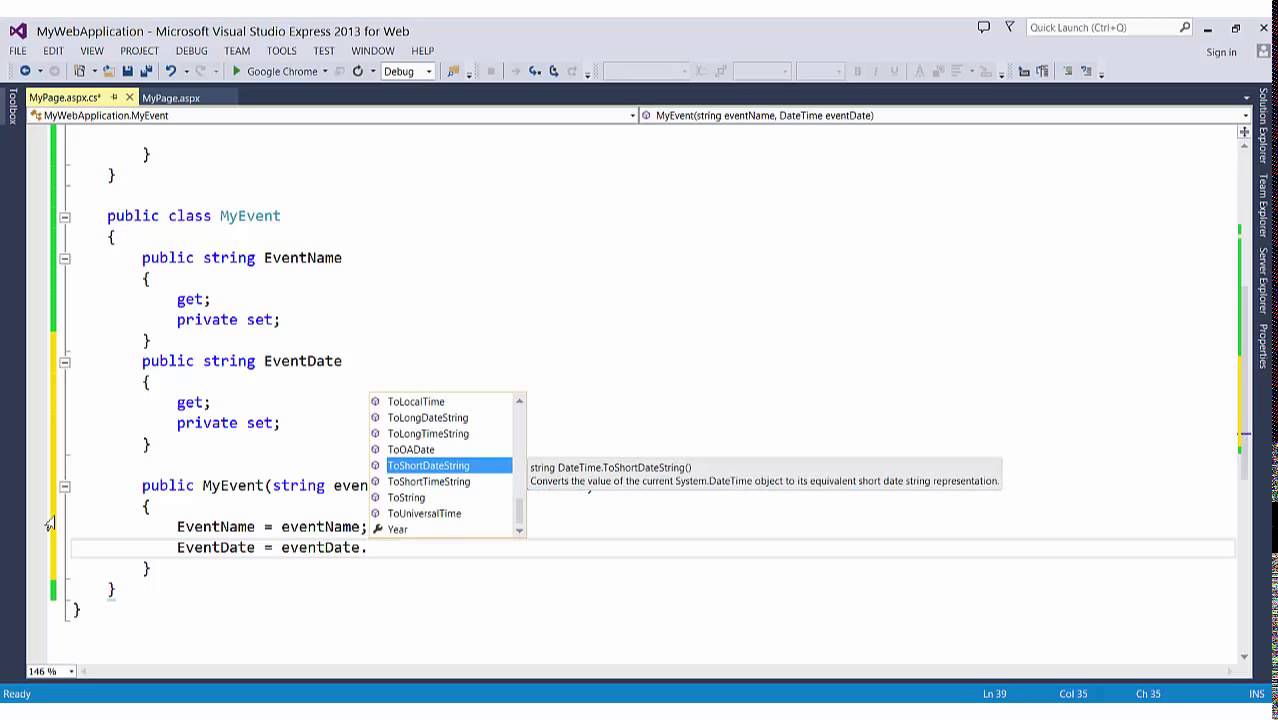The width and height of the screenshot is (1278, 720).
Task: Open the Google Chrome browser dropdown arrow
Action: pyautogui.click(x=325, y=71)
